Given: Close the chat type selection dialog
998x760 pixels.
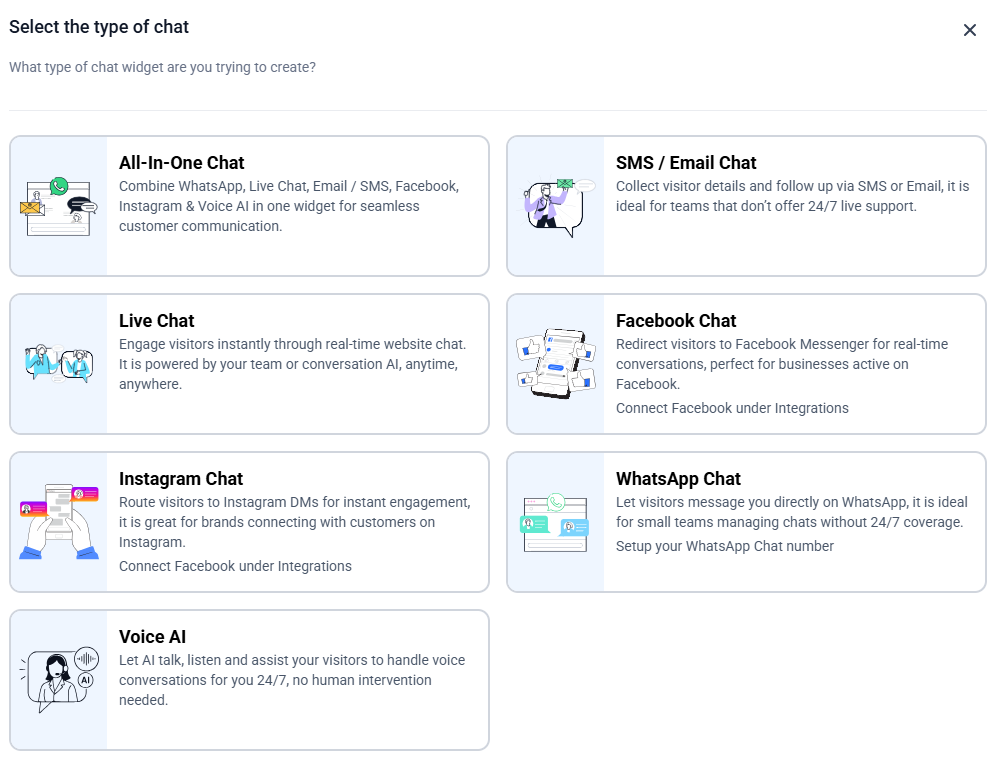Looking at the screenshot, I should click(969, 30).
